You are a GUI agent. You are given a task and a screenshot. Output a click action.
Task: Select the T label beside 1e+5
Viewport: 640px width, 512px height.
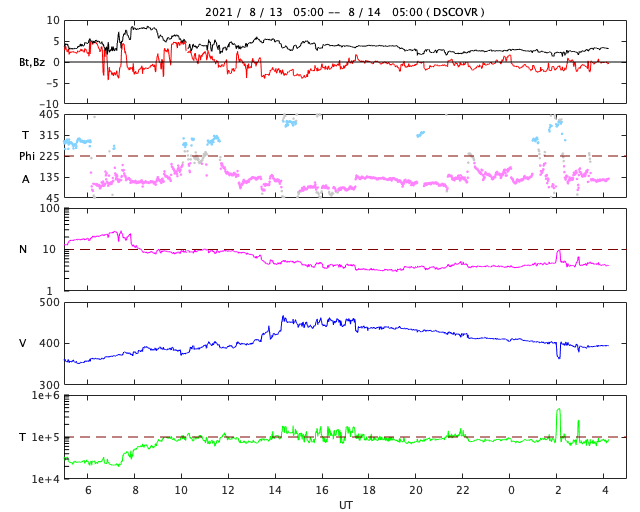click(x=23, y=437)
